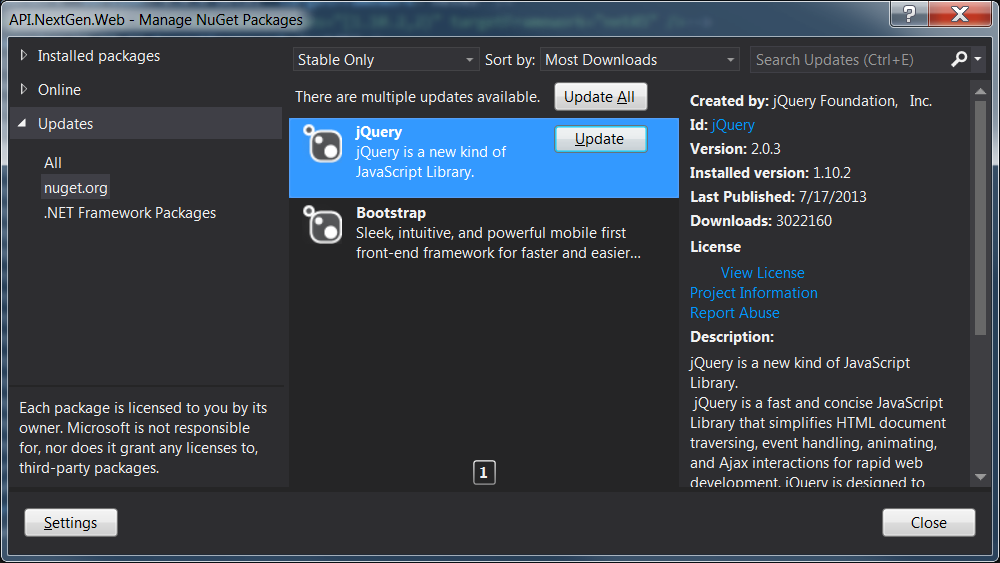Image resolution: width=1000 pixels, height=563 pixels.
Task: Open the Project Information link
Action: [x=753, y=293]
